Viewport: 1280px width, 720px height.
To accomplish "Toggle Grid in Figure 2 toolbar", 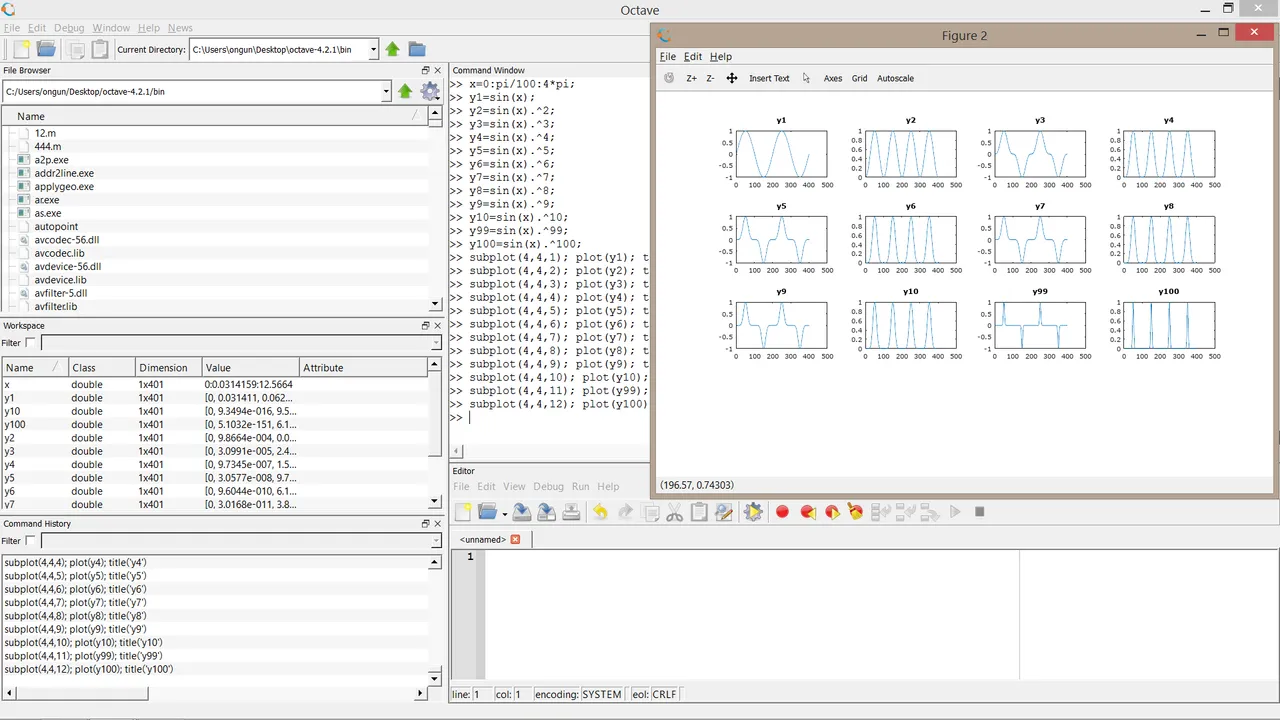I will point(859,78).
